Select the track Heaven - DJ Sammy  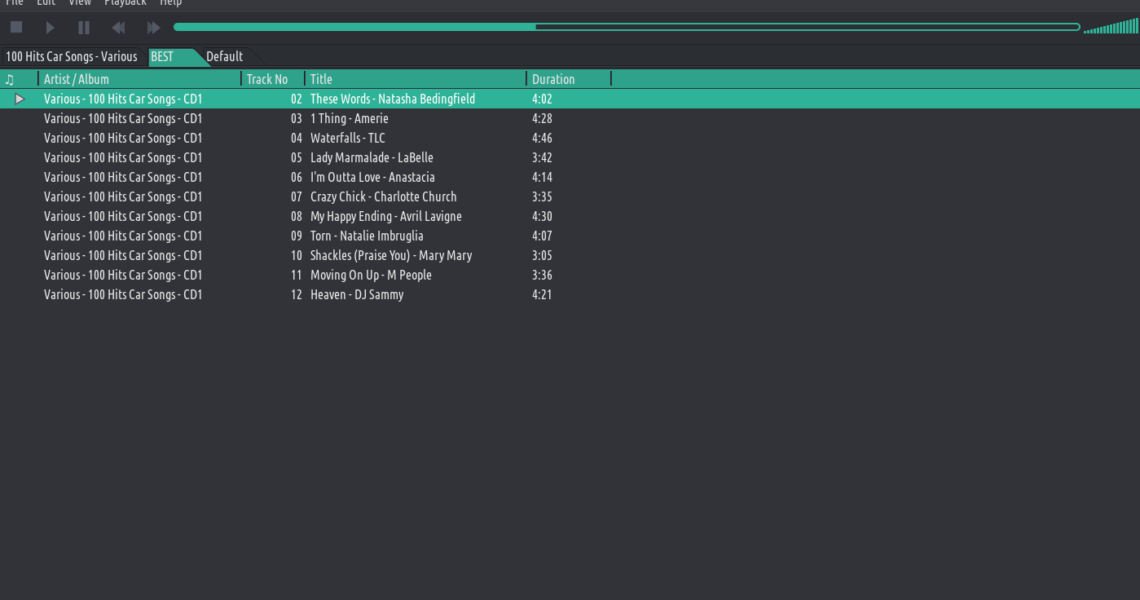coord(356,295)
